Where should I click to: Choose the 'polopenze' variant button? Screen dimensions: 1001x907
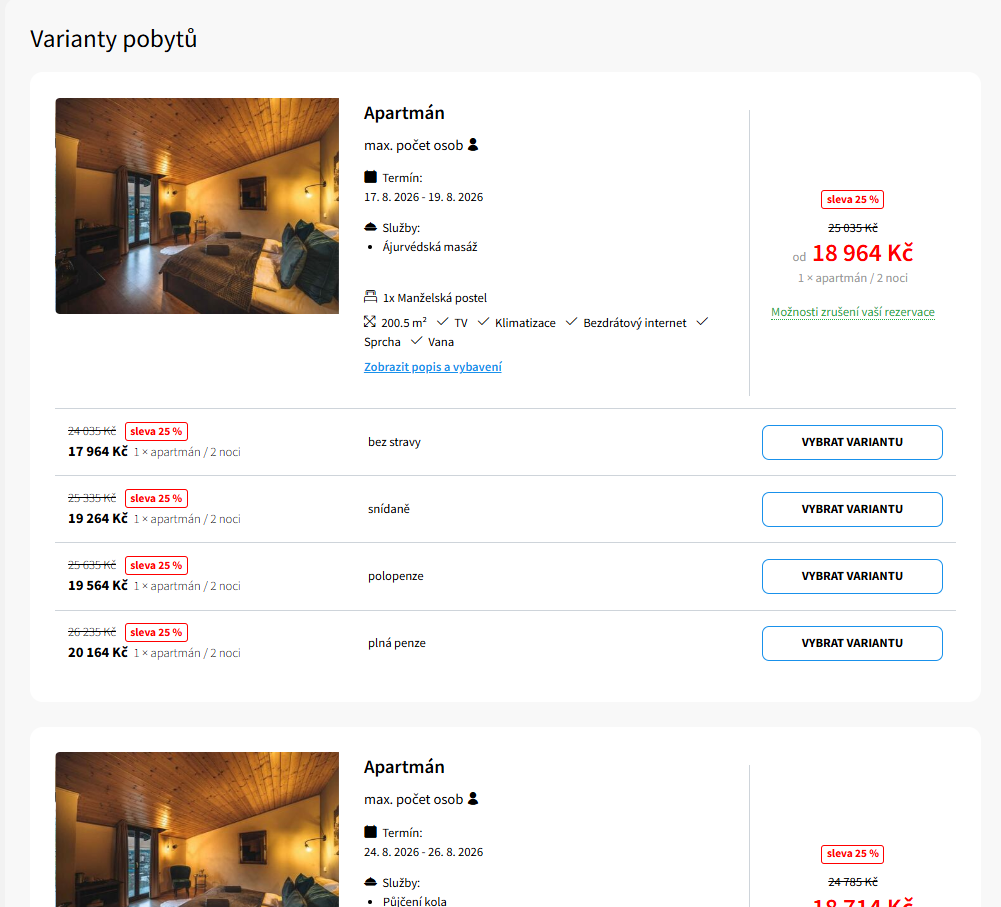pyautogui.click(x=852, y=576)
